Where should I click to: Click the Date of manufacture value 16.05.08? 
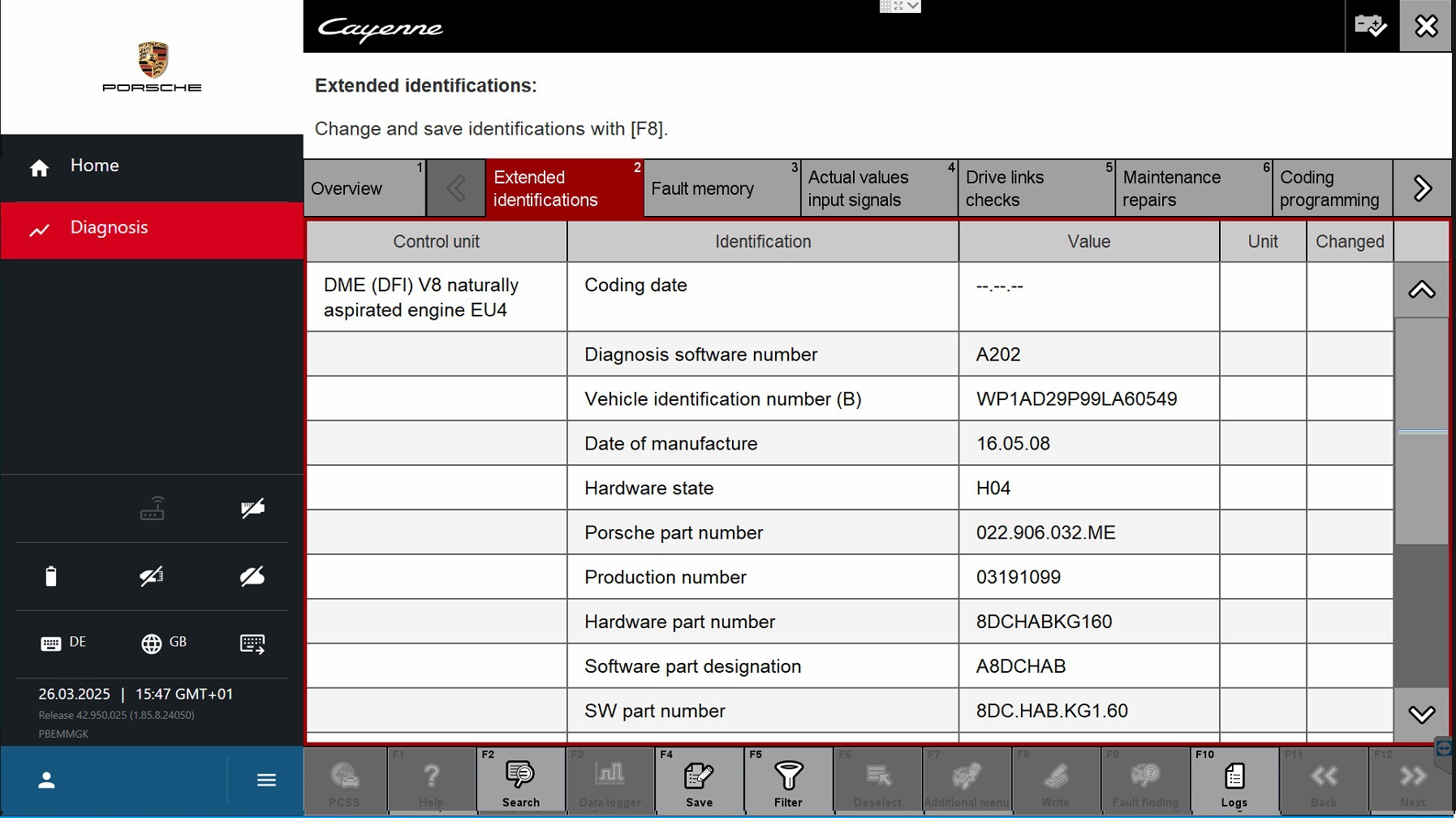(x=1013, y=444)
